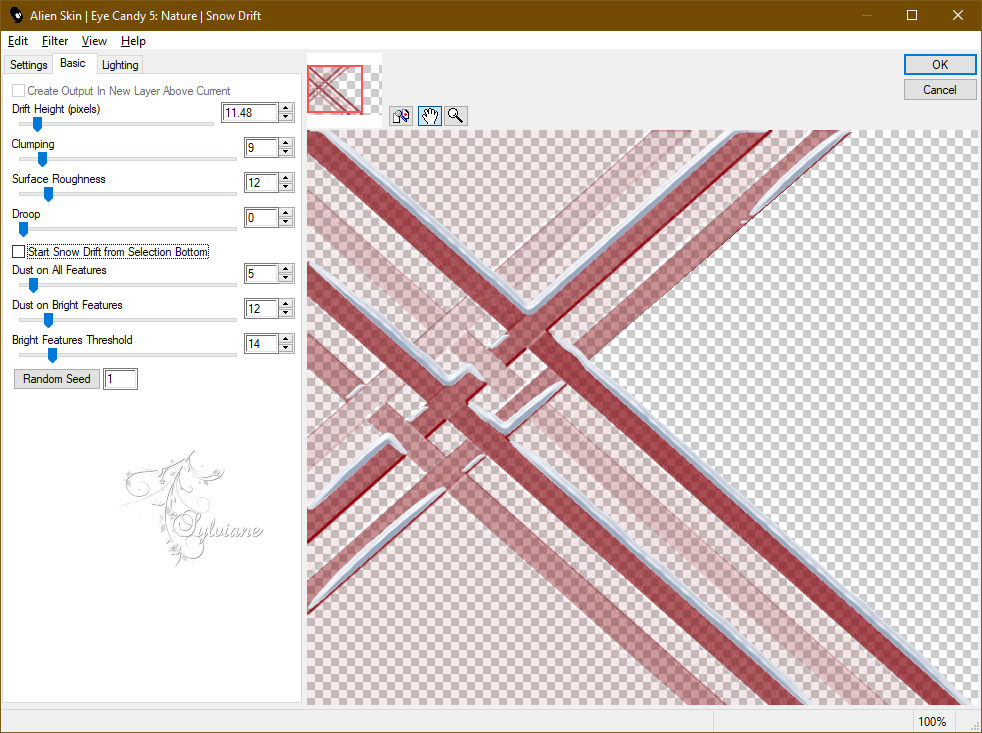Screen dimensions: 982x733
Task: Click the Random Seed number field
Action: [120, 379]
